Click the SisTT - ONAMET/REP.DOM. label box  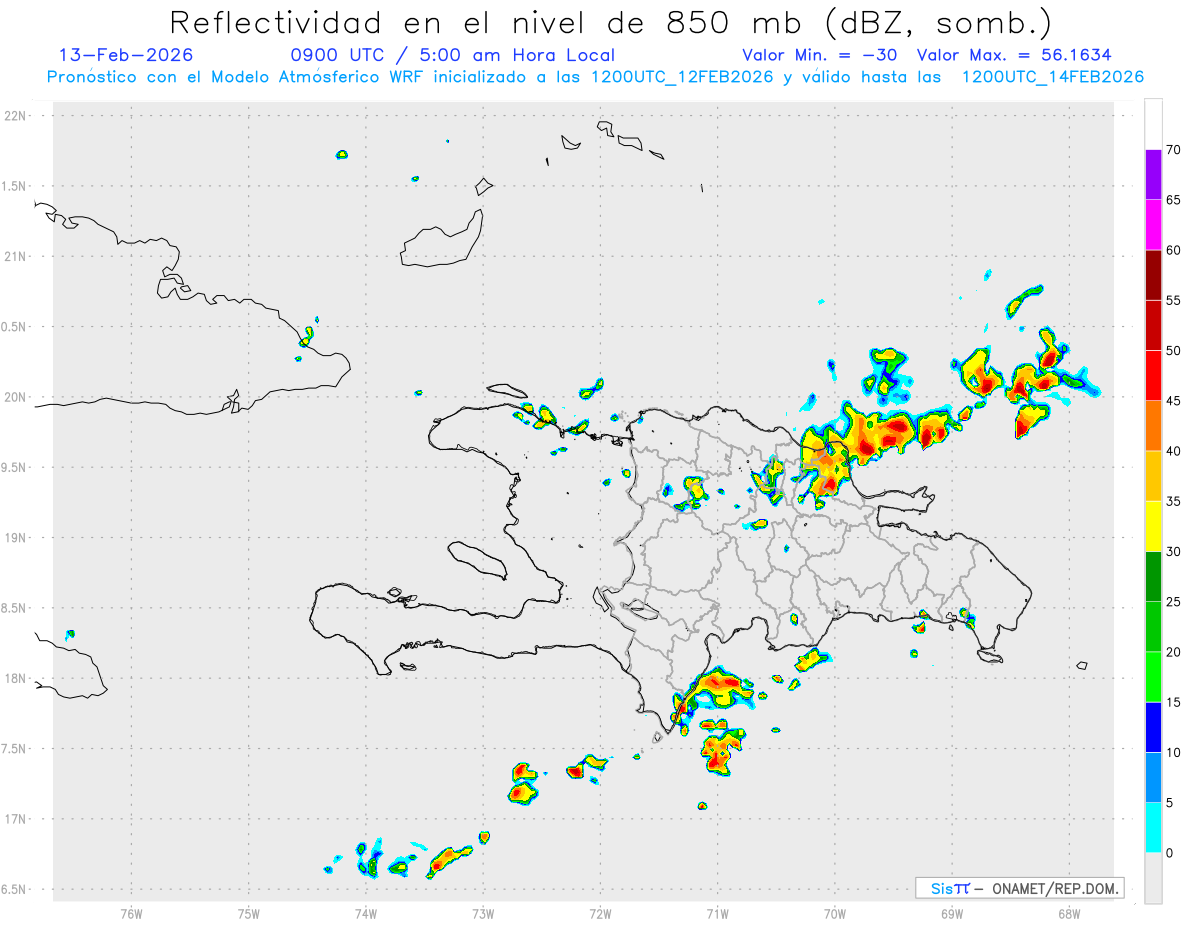click(x=1020, y=888)
